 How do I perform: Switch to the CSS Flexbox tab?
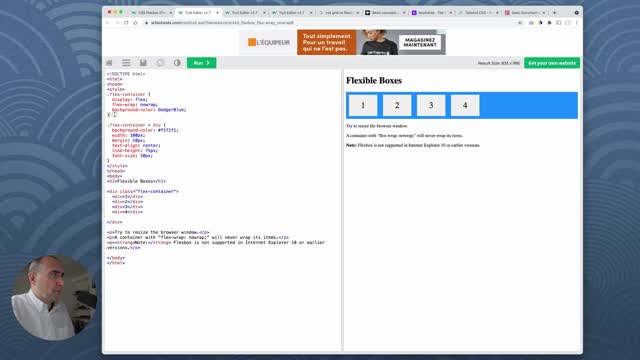pos(151,13)
